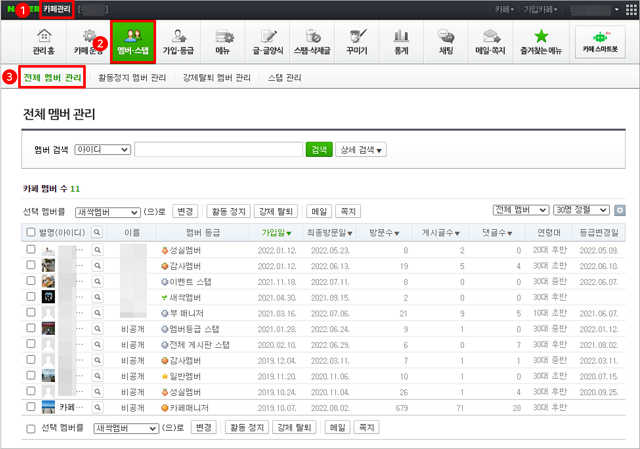Open the 메뉴 settings icon
The width and height of the screenshot is (640, 449).
point(223,36)
